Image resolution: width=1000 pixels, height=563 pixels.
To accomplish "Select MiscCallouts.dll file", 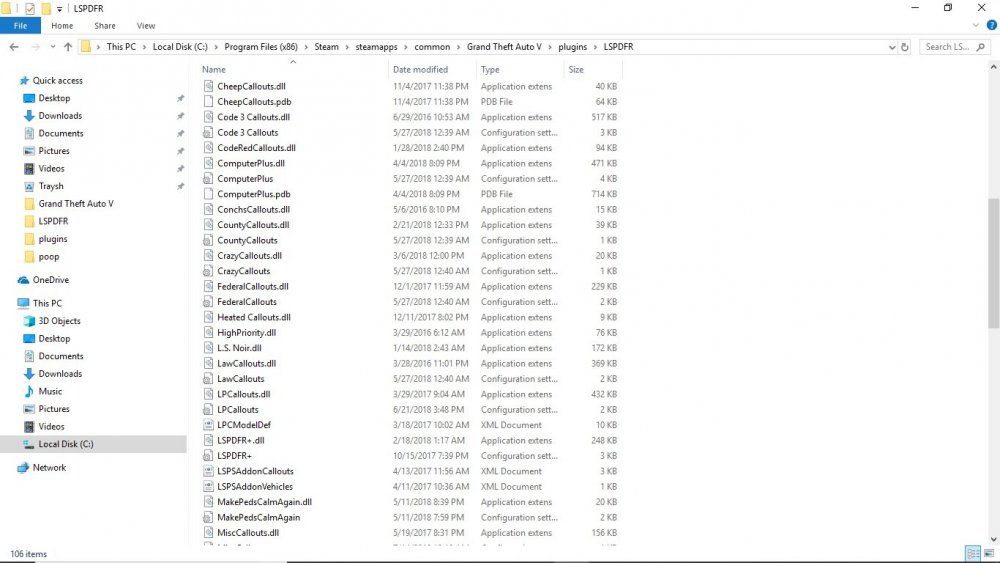I will pyautogui.click(x=248, y=532).
